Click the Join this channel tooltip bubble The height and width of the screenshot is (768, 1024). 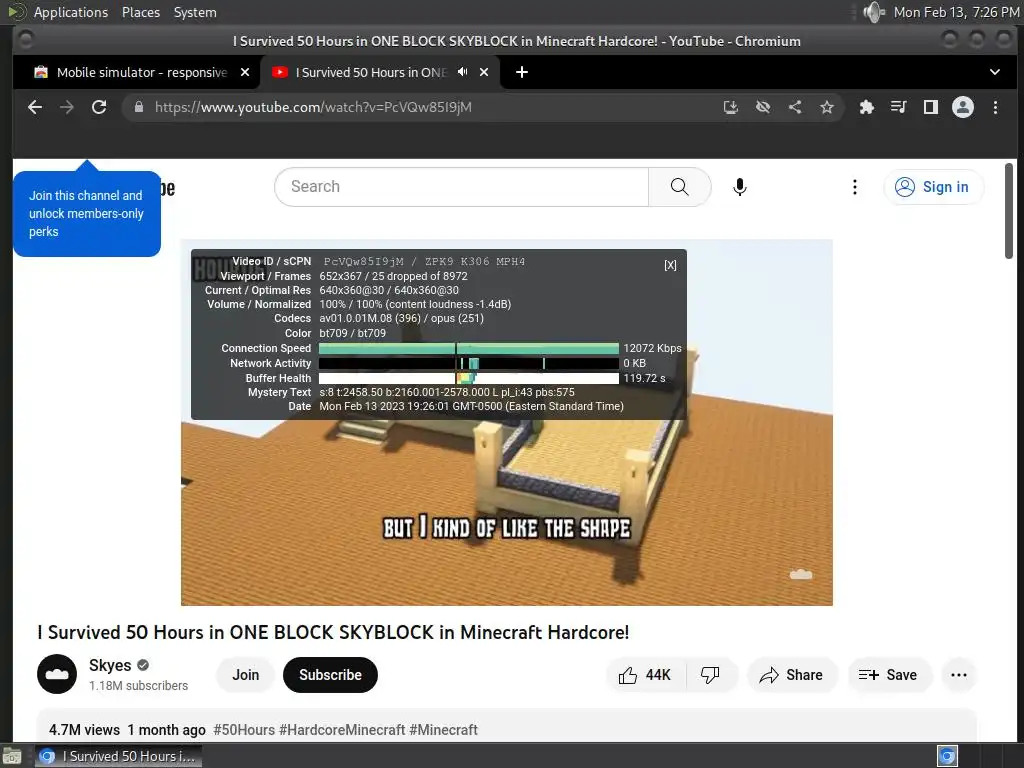[x=87, y=213]
